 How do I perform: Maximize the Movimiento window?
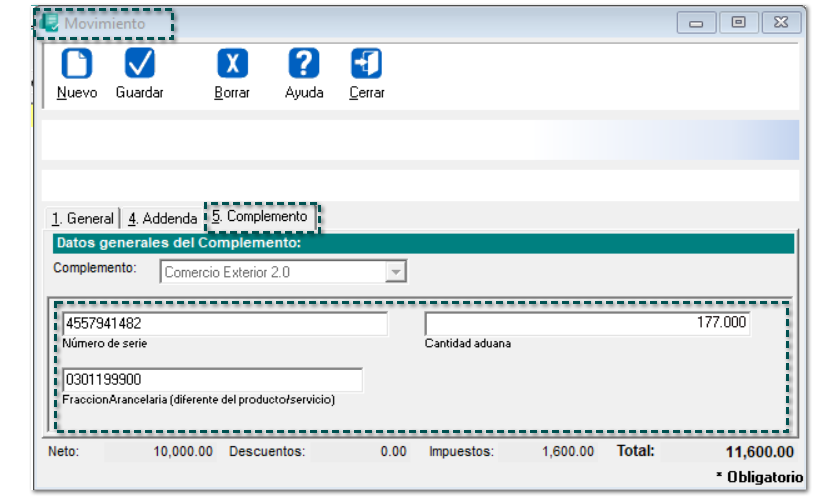(739, 23)
